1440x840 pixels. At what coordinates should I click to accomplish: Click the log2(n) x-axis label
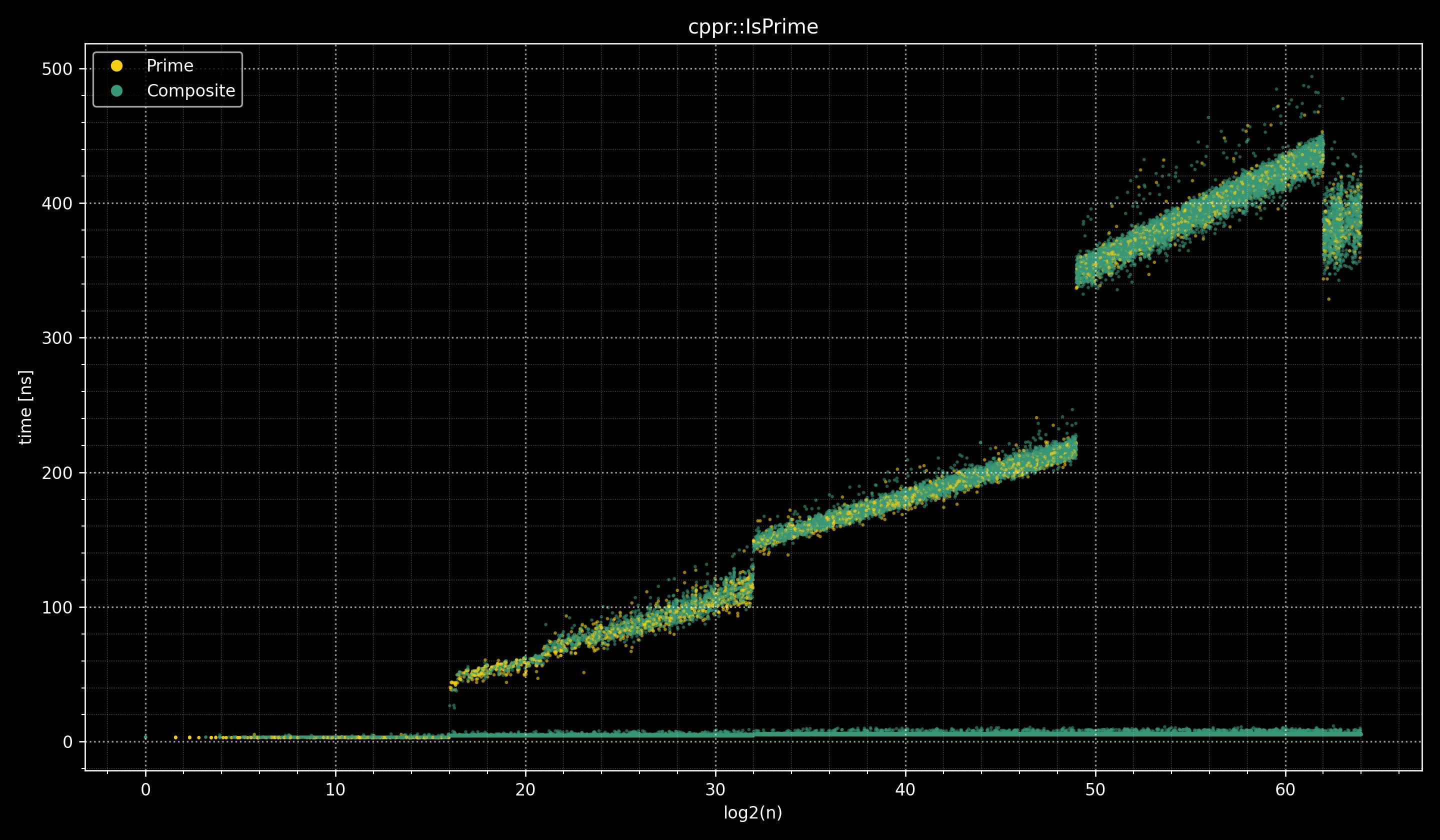(753, 813)
